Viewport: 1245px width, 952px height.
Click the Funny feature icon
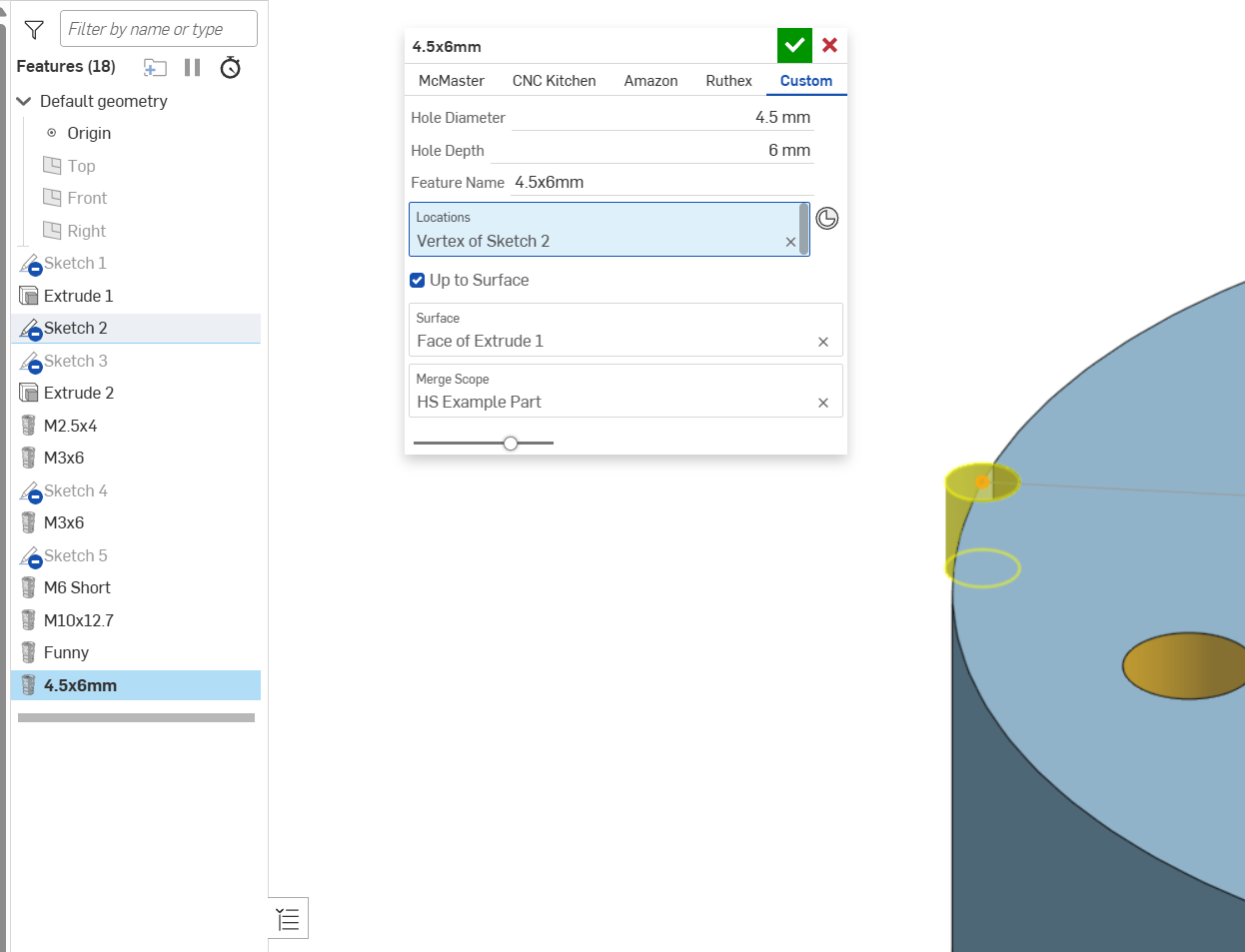[x=28, y=652]
